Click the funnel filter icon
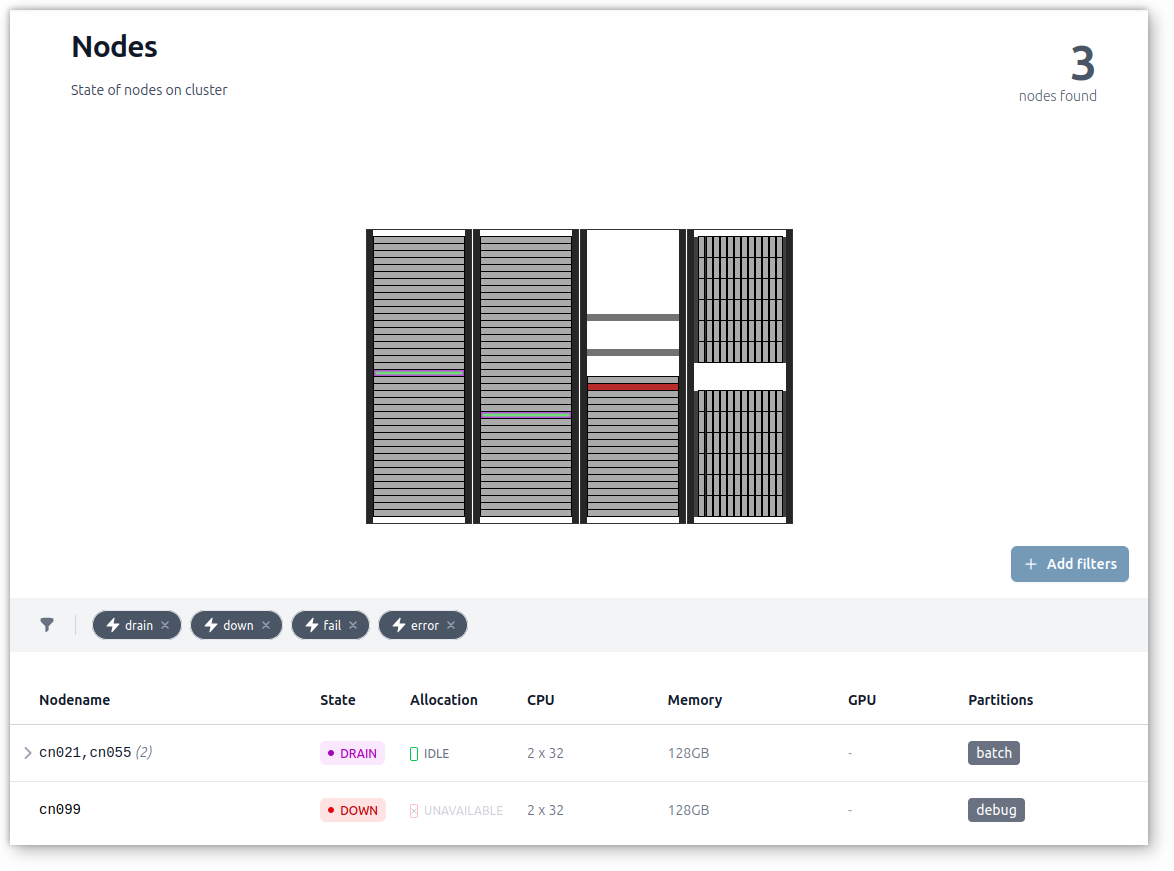Screen dimensions: 1174x871 pyautogui.click(x=46, y=625)
